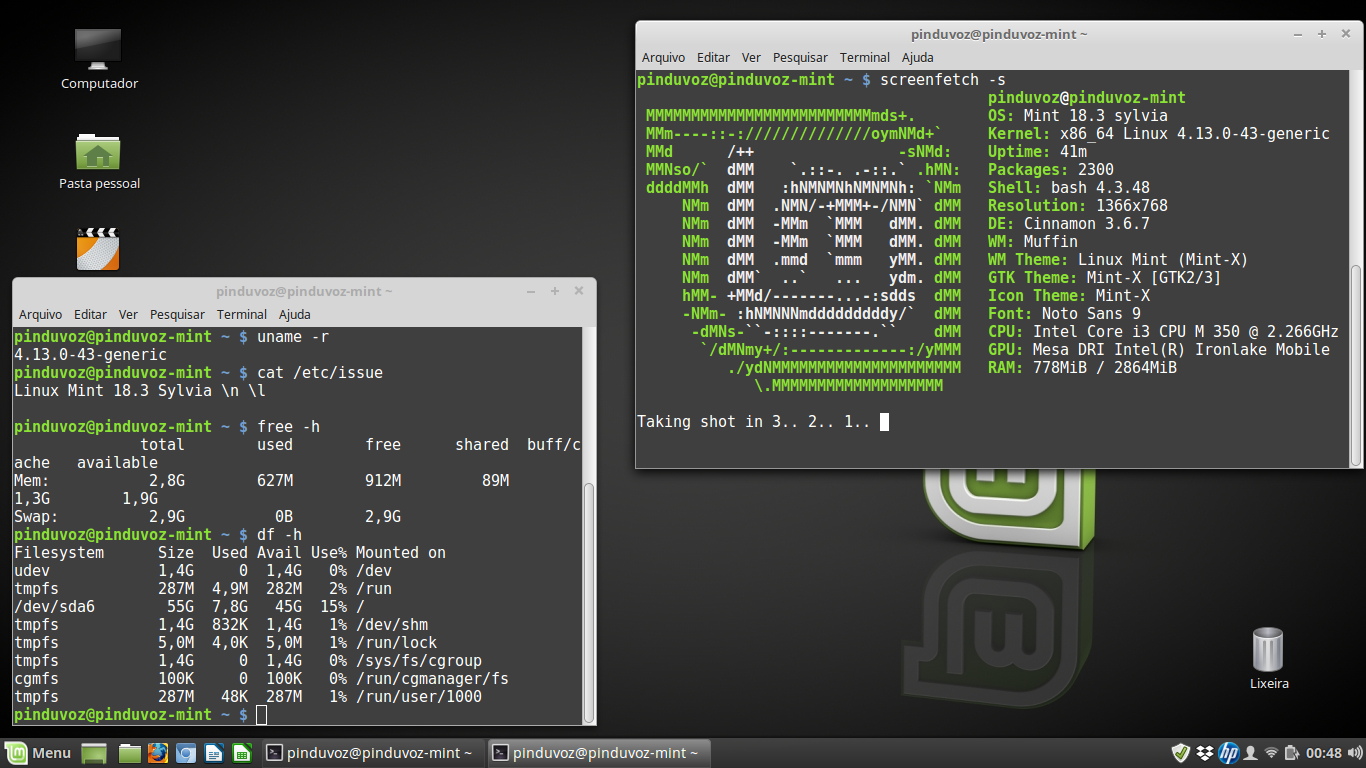Screen dimensions: 1366x768
Task: Open the Dropbox tray icon
Action: [1205, 752]
